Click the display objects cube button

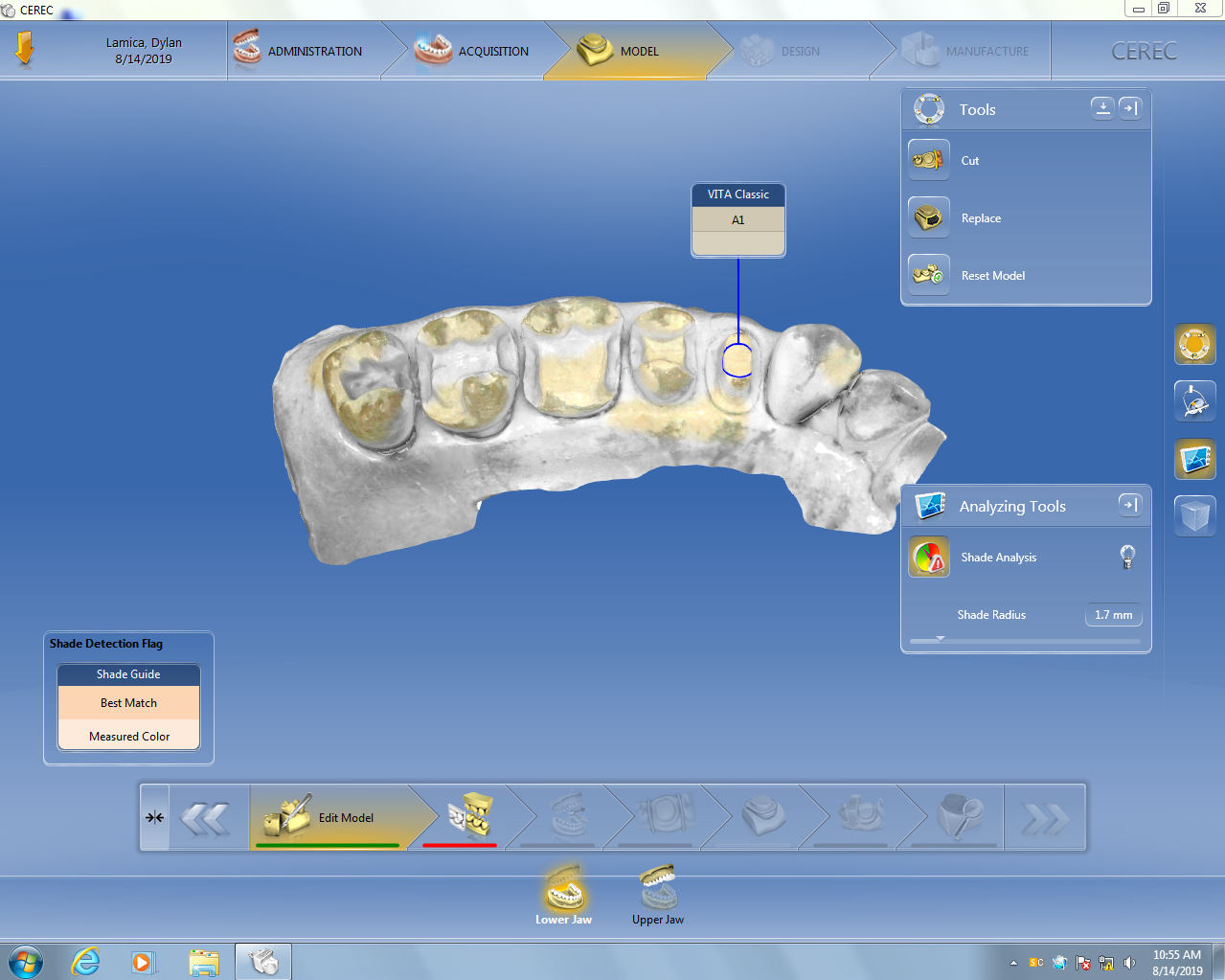[x=1194, y=516]
